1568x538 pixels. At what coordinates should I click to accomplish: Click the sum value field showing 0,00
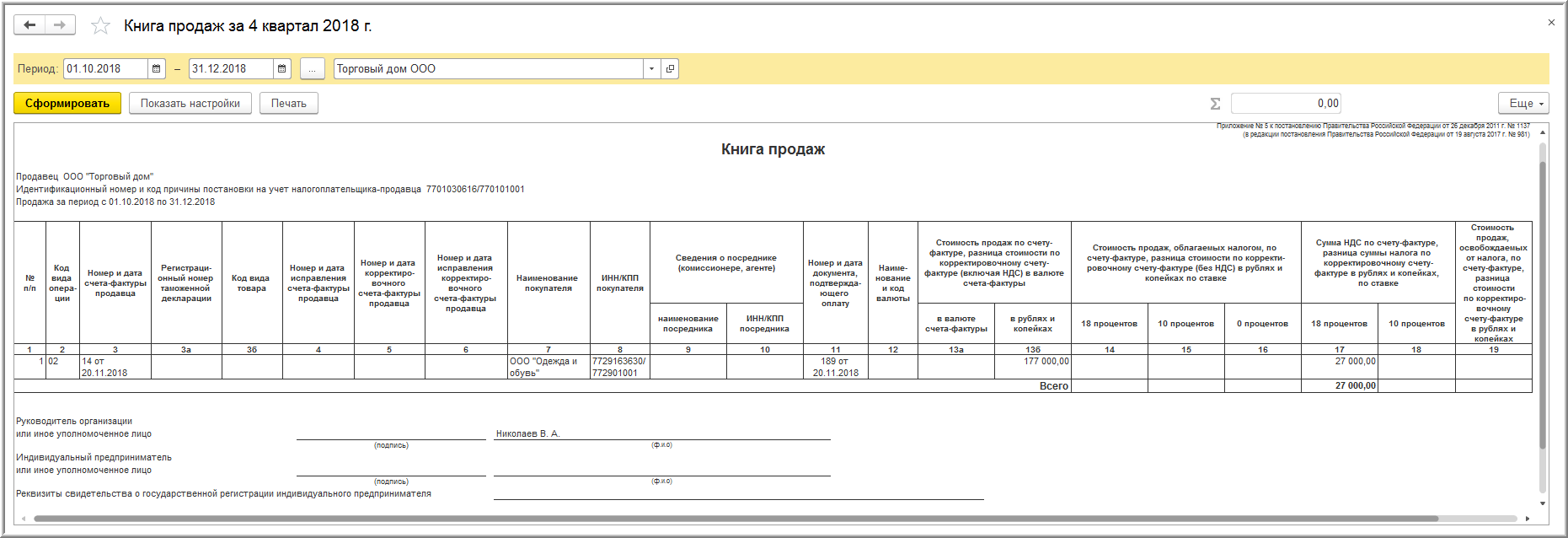[1286, 104]
